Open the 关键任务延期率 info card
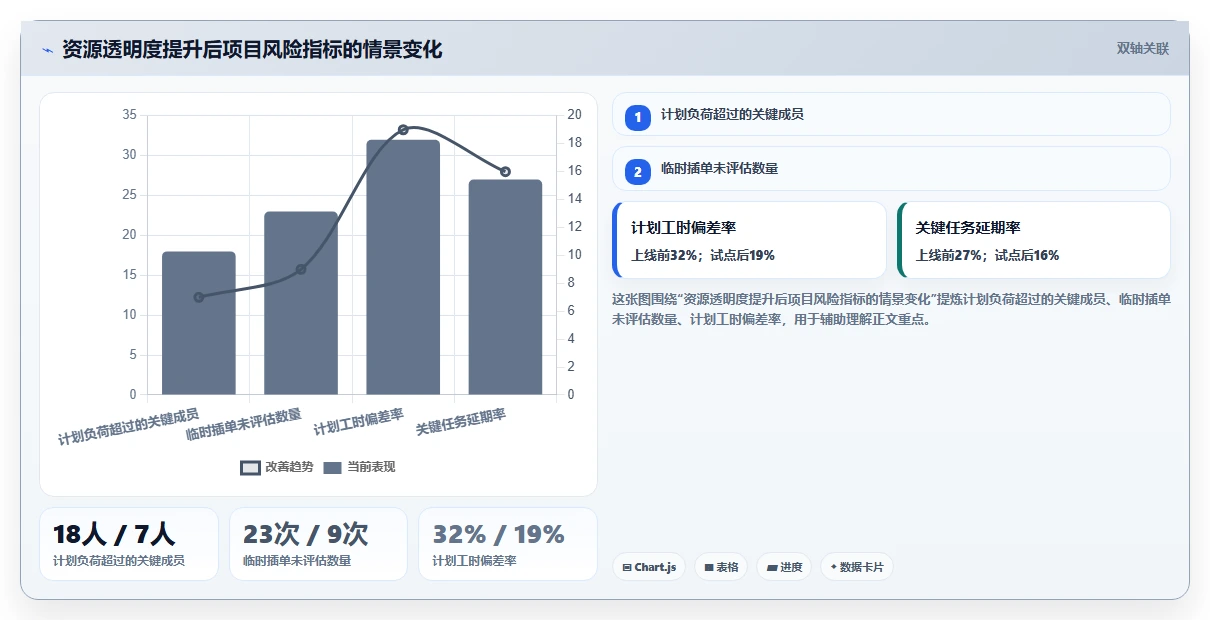 [x=1034, y=240]
